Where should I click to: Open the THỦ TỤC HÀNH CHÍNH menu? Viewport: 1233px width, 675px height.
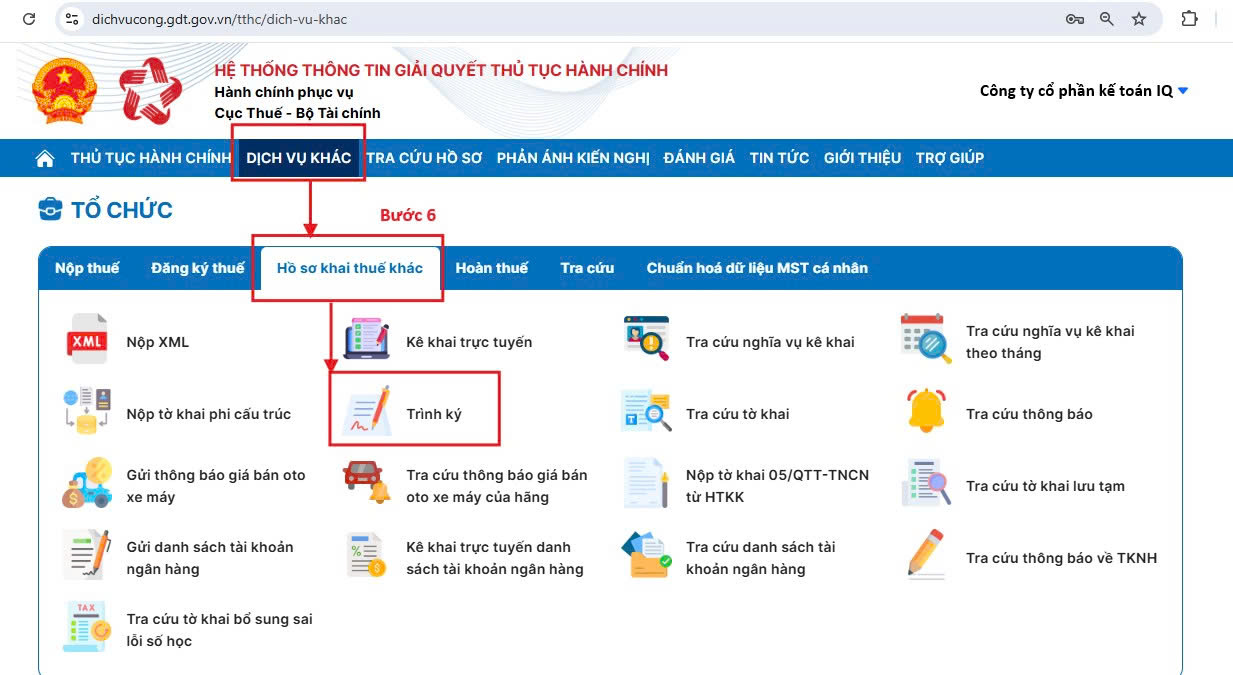tap(150, 158)
